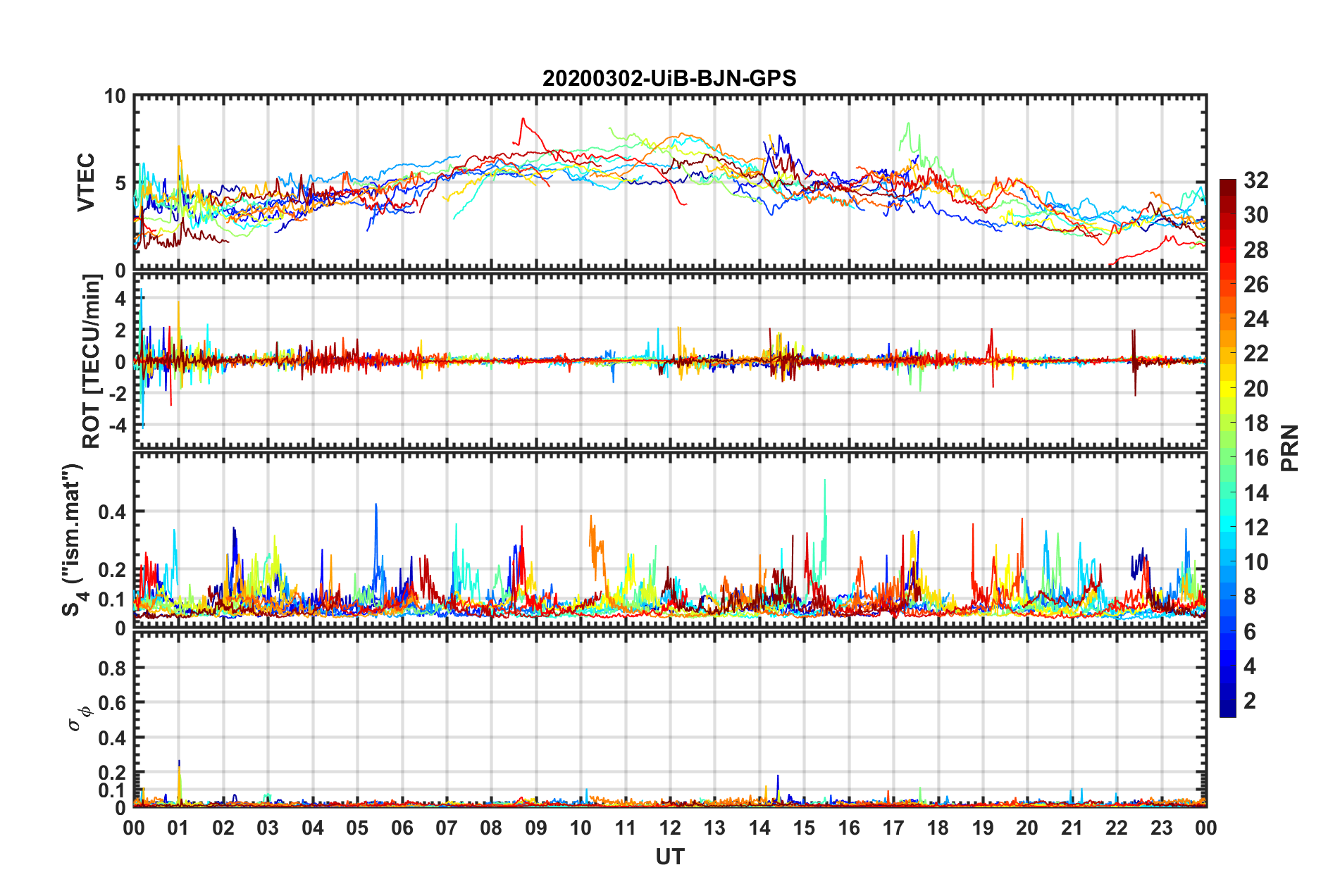Image resolution: width=1340 pixels, height=896 pixels.
Task: Click the PRN colorbar strip
Action: coord(1228,448)
